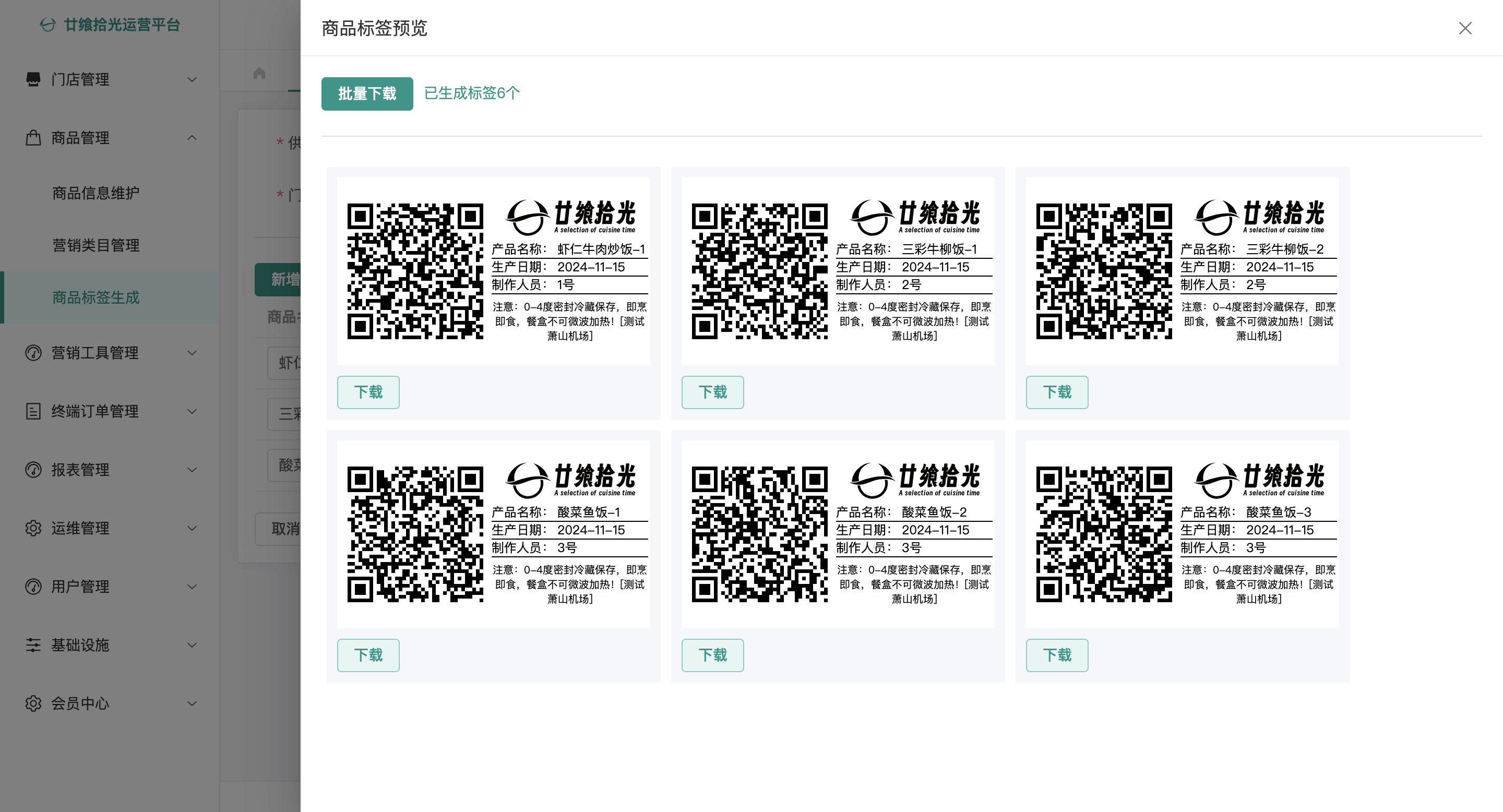Open 用户管理 menu label
The height and width of the screenshot is (812, 1503).
80,586
